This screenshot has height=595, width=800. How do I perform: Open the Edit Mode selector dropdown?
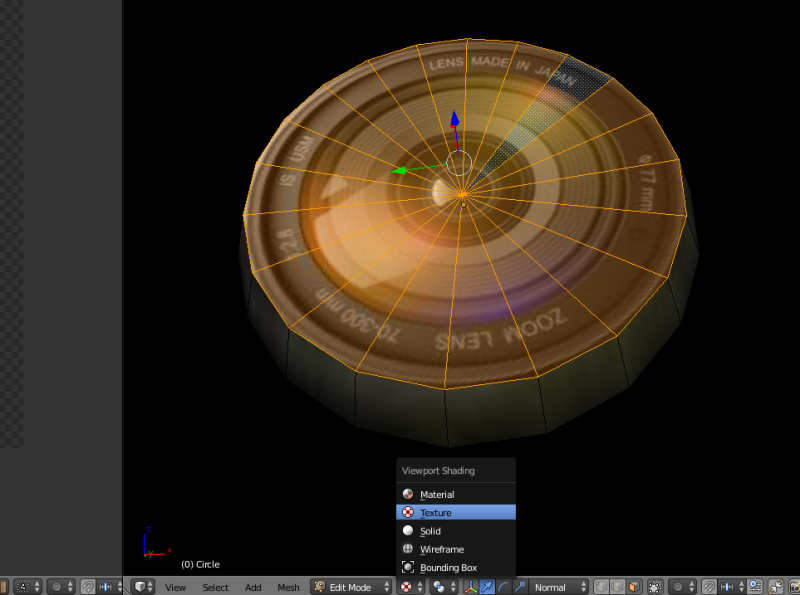click(350, 587)
